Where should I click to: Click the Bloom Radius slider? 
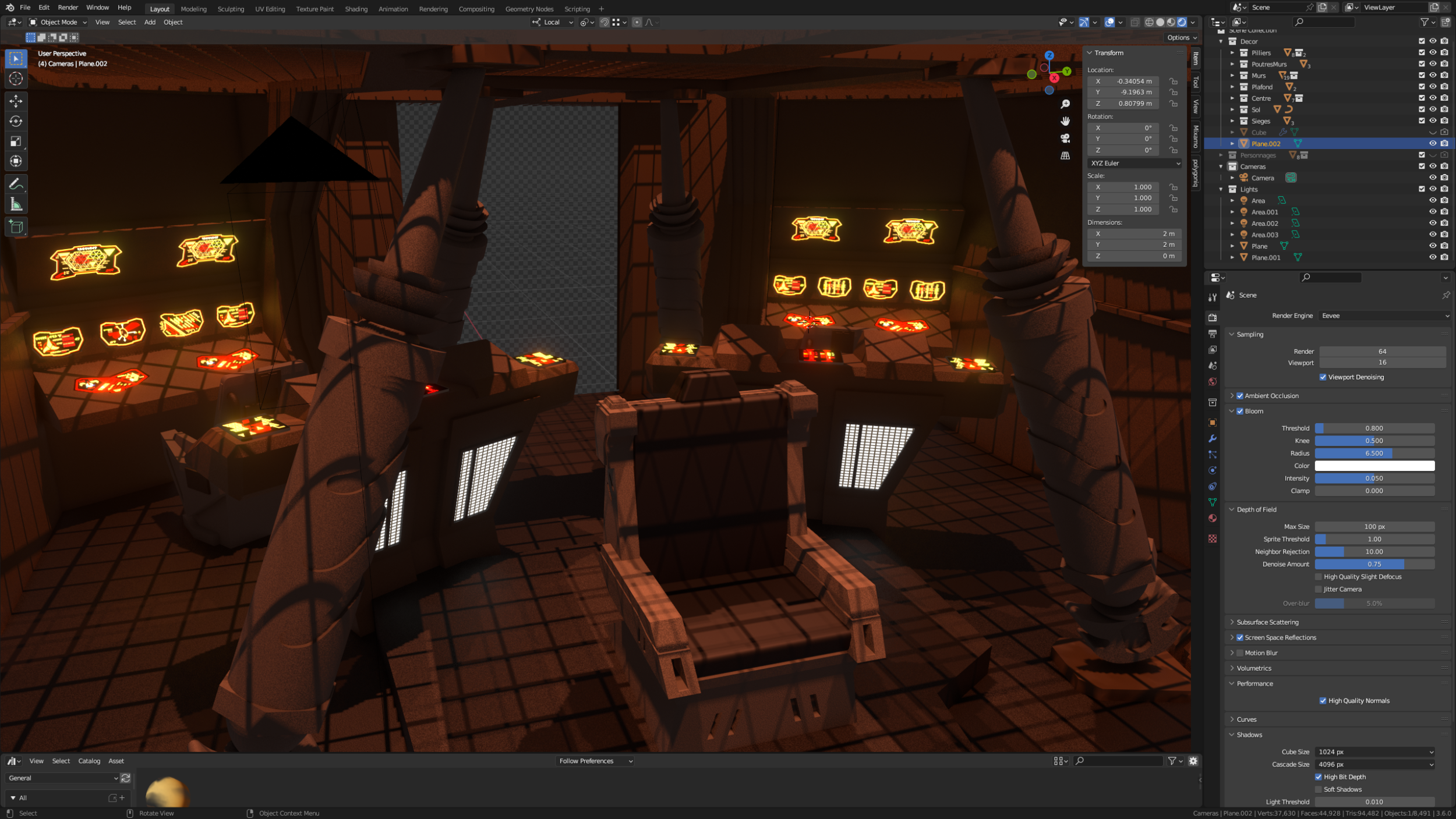click(1374, 453)
